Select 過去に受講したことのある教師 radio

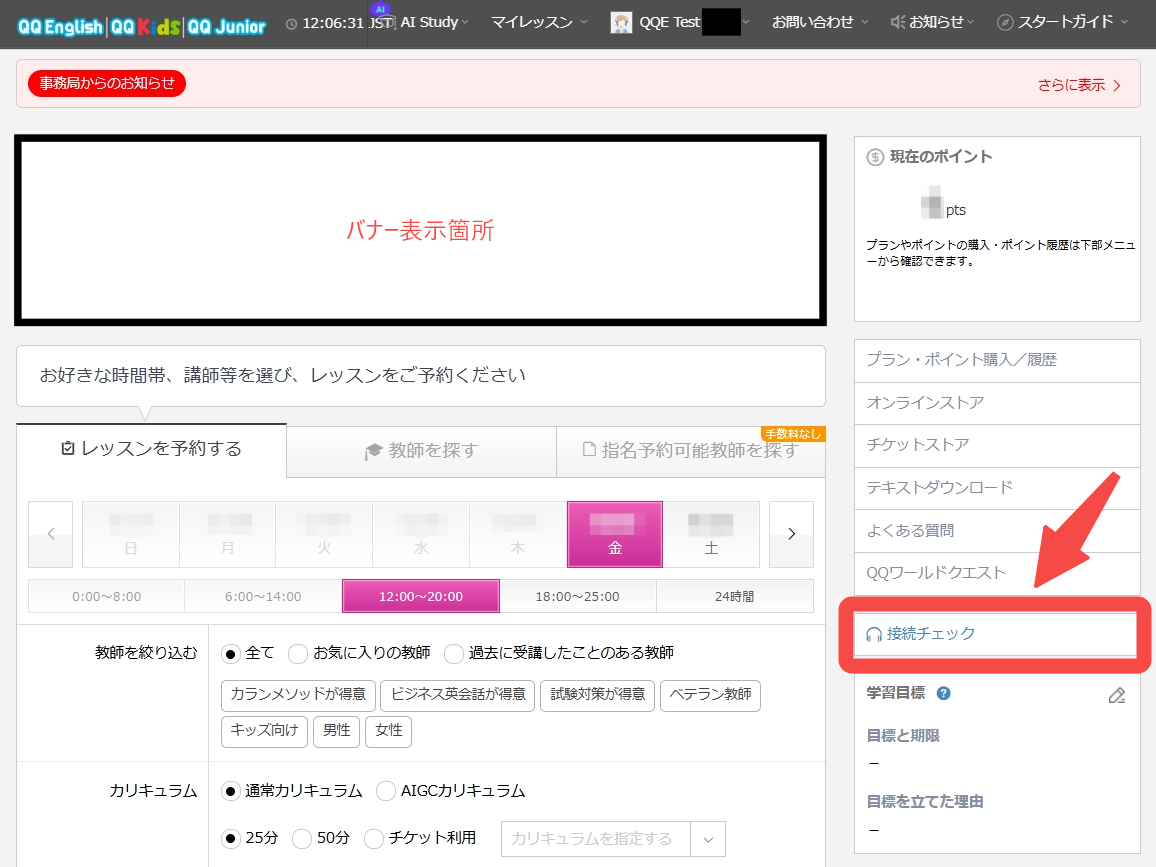[x=454, y=654]
